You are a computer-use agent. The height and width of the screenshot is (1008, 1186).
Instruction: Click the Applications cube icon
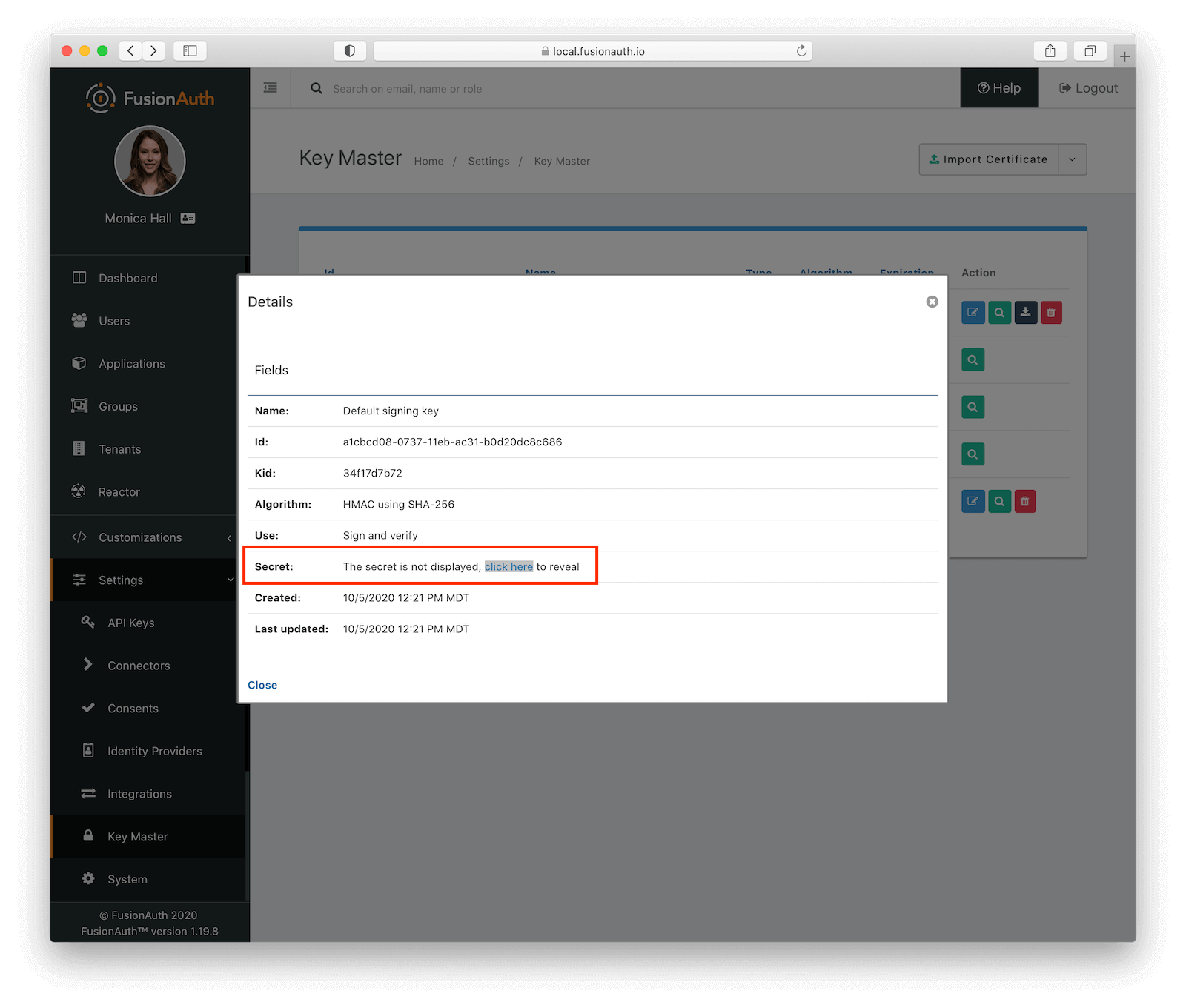point(79,363)
